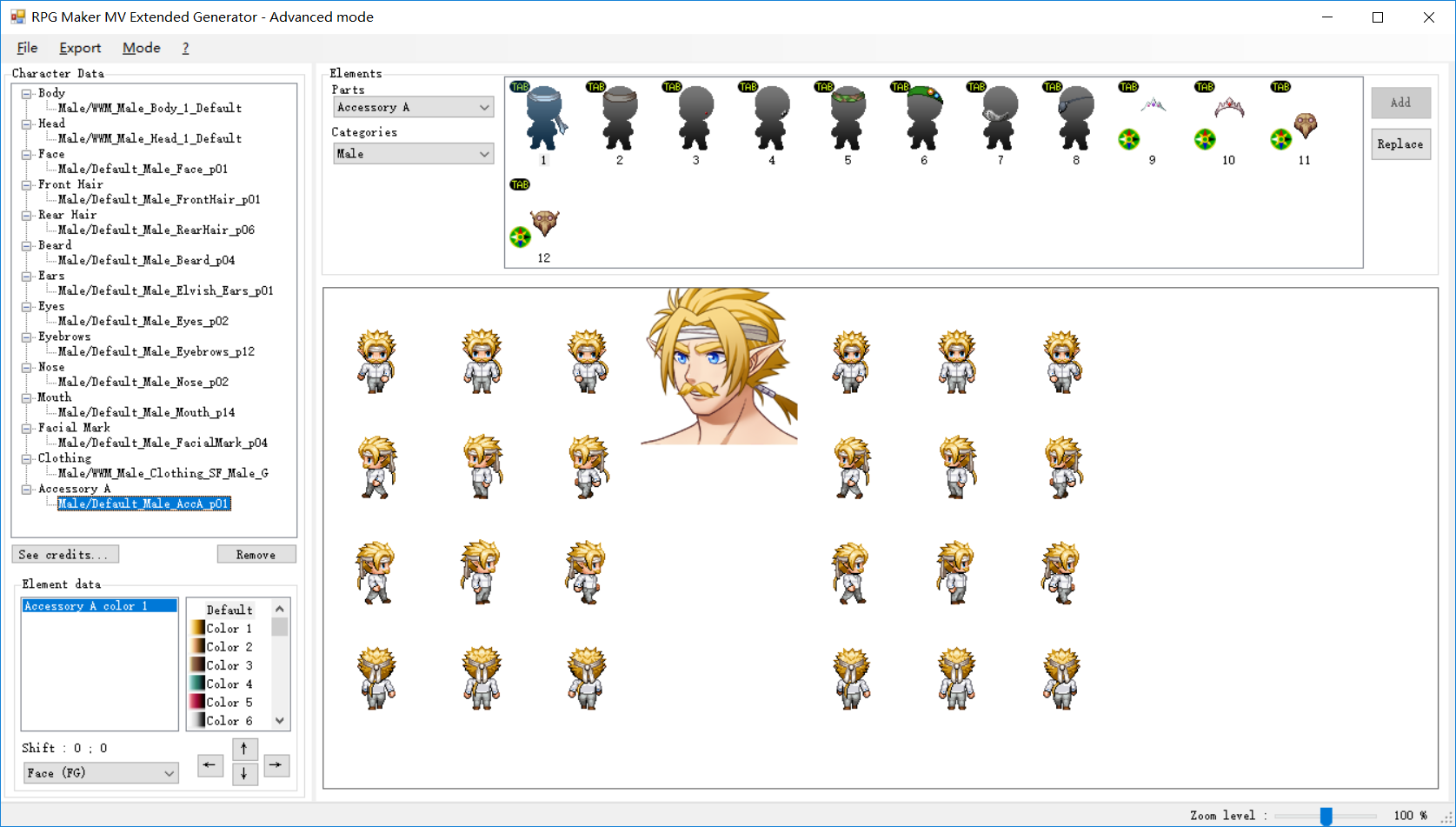Select accessory element 9 silver tiara

coord(1153,105)
